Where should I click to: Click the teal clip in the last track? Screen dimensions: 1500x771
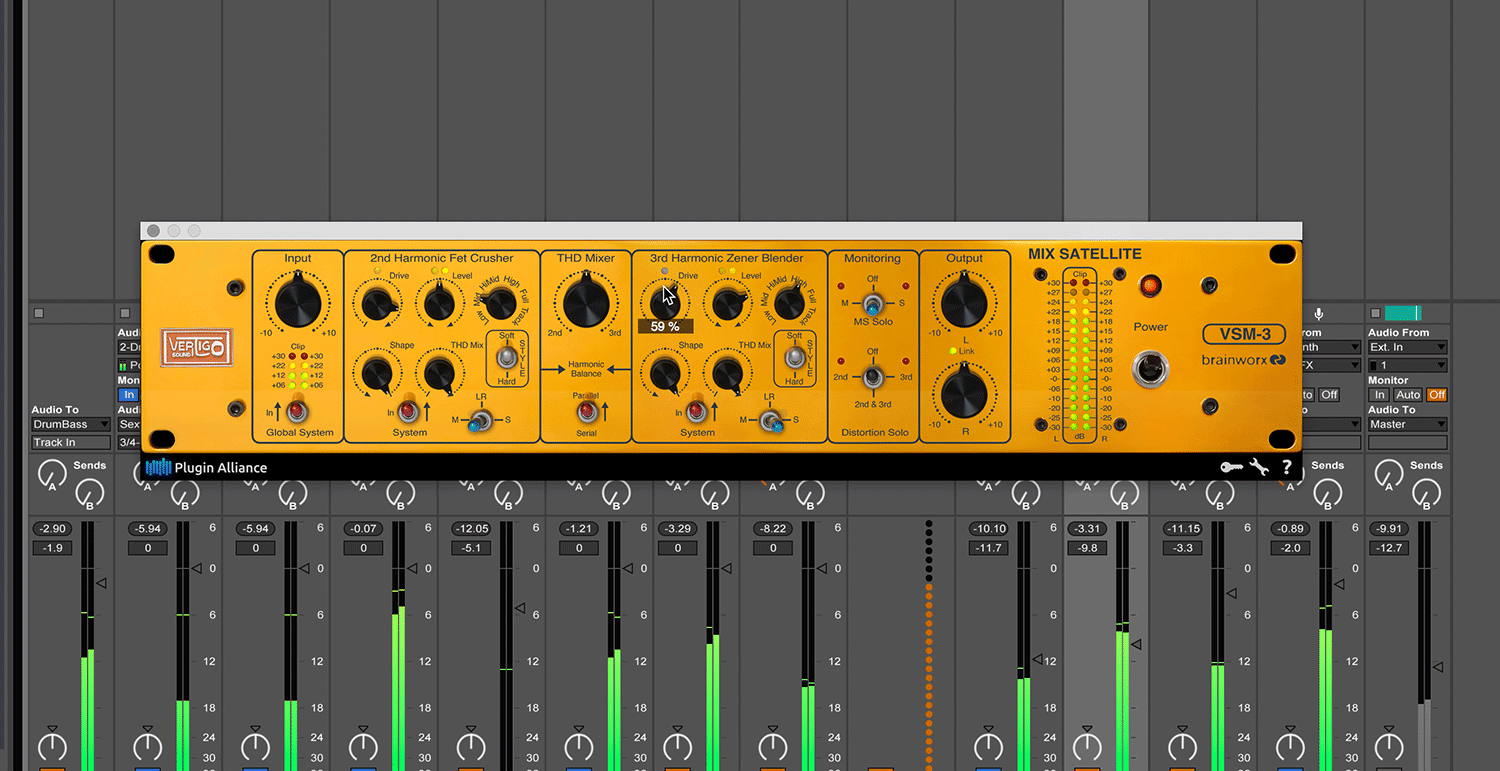coord(1402,313)
